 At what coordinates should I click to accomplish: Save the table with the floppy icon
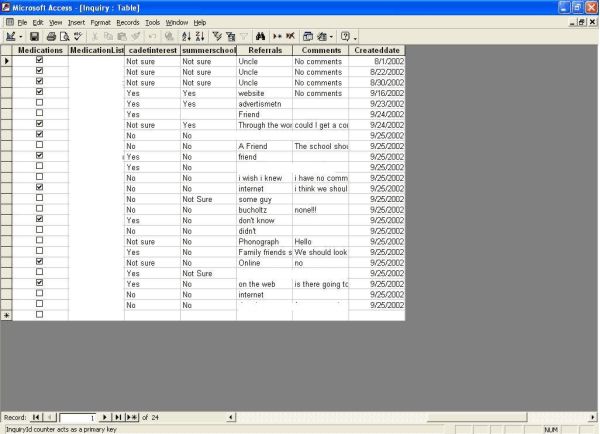click(x=34, y=36)
